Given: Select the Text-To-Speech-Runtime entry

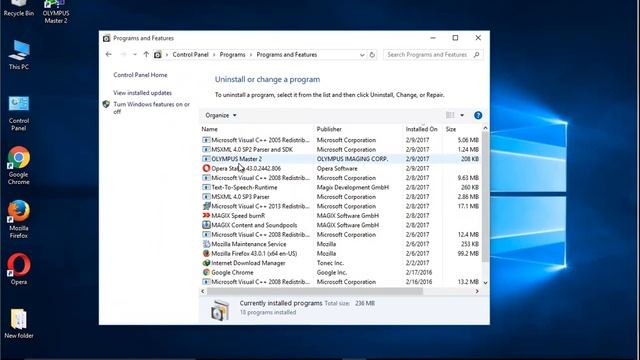Looking at the screenshot, I should 340,187.
